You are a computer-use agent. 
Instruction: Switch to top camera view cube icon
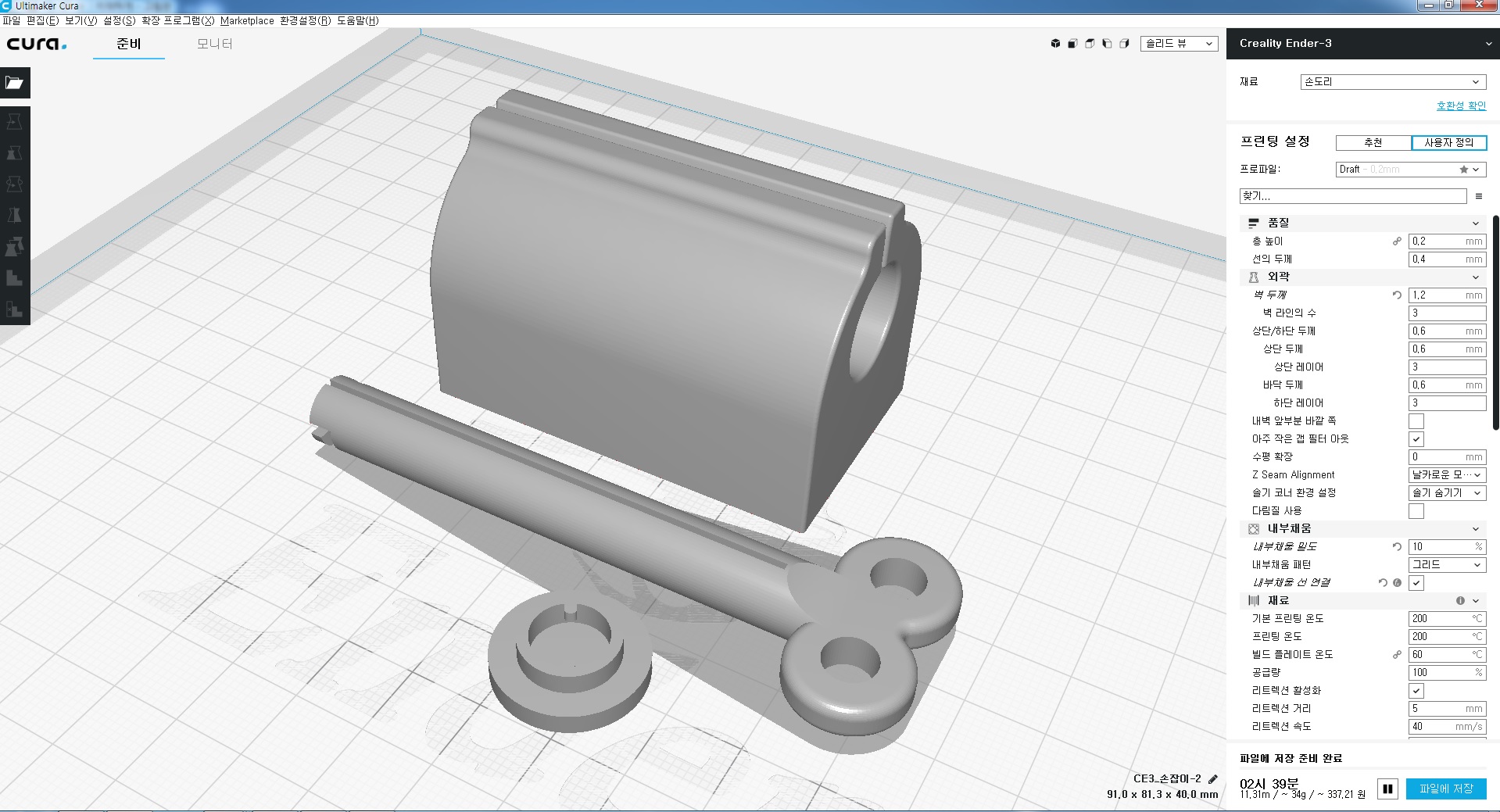(x=1090, y=44)
